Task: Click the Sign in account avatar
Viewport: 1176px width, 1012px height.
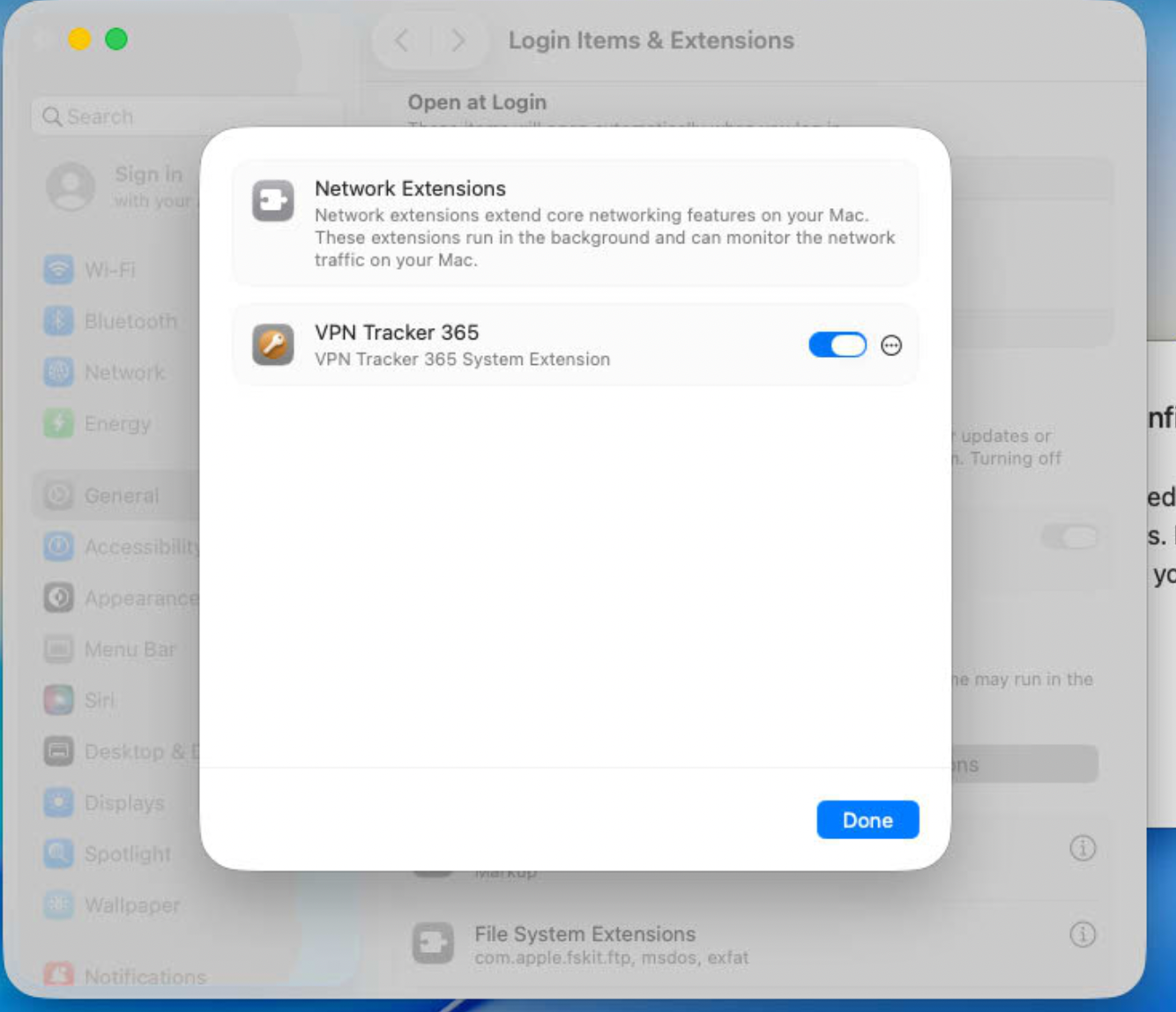Action: tap(71, 186)
